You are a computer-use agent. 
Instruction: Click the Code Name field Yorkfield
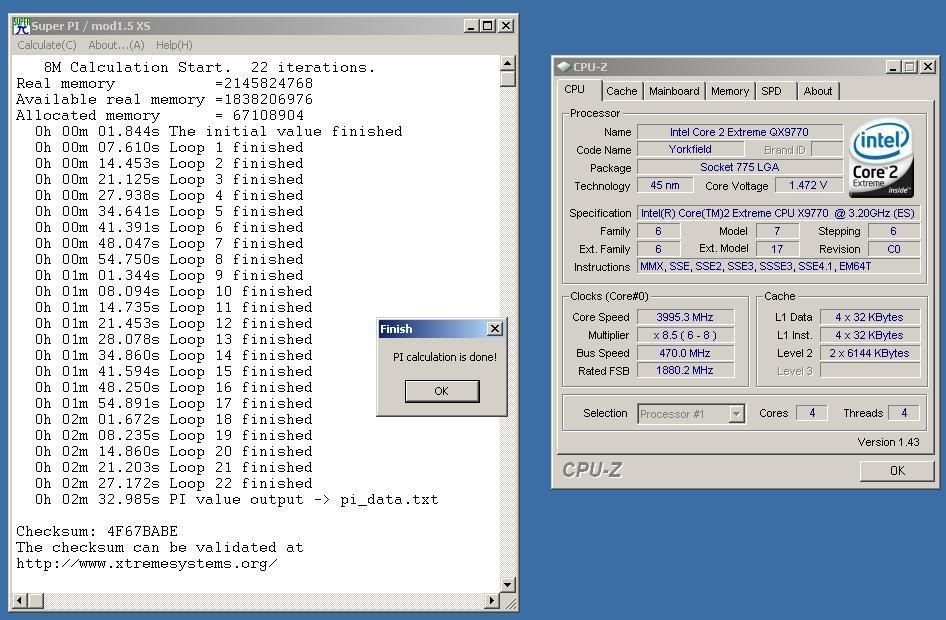pos(690,149)
